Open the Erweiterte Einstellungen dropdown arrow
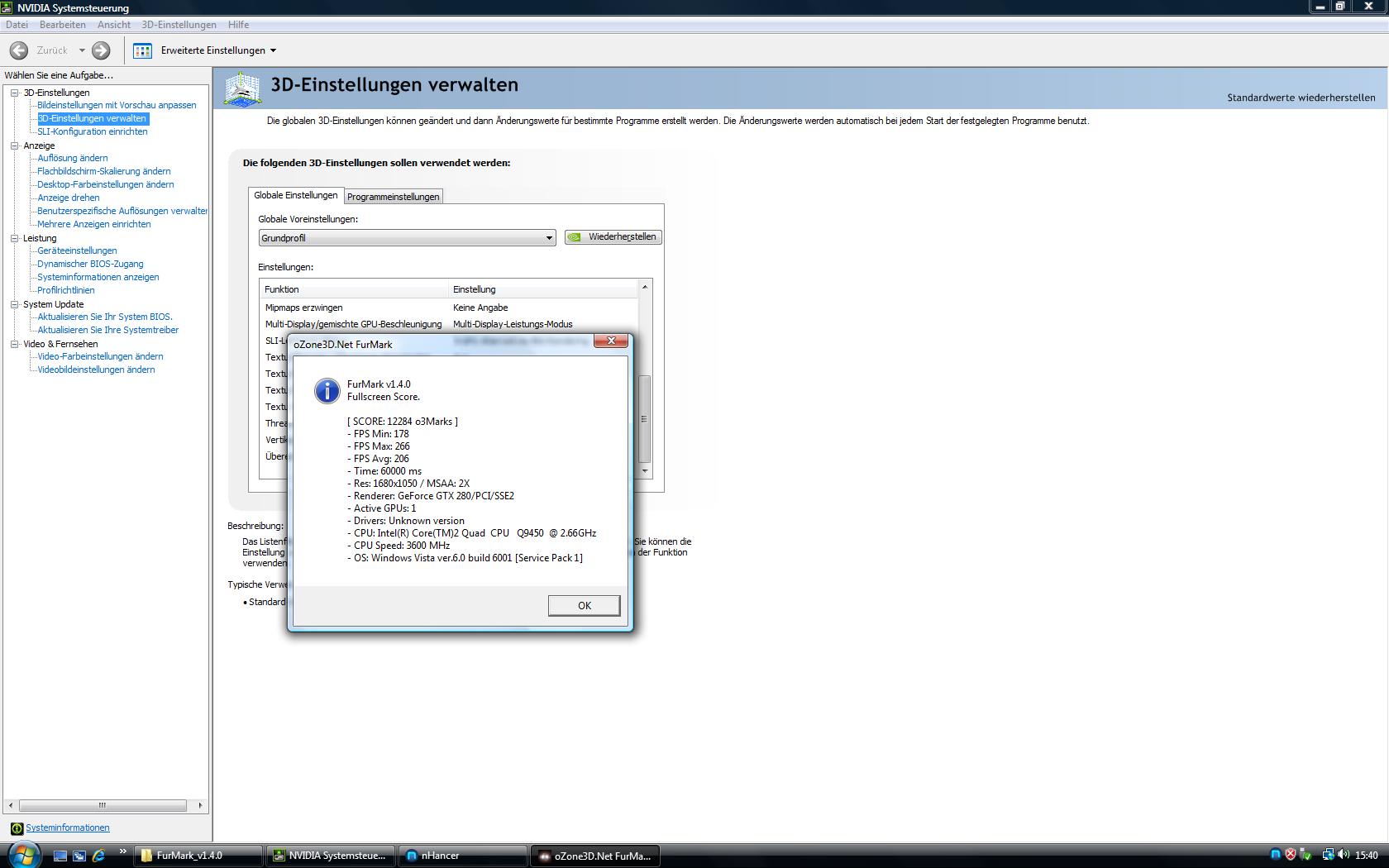 (274, 50)
